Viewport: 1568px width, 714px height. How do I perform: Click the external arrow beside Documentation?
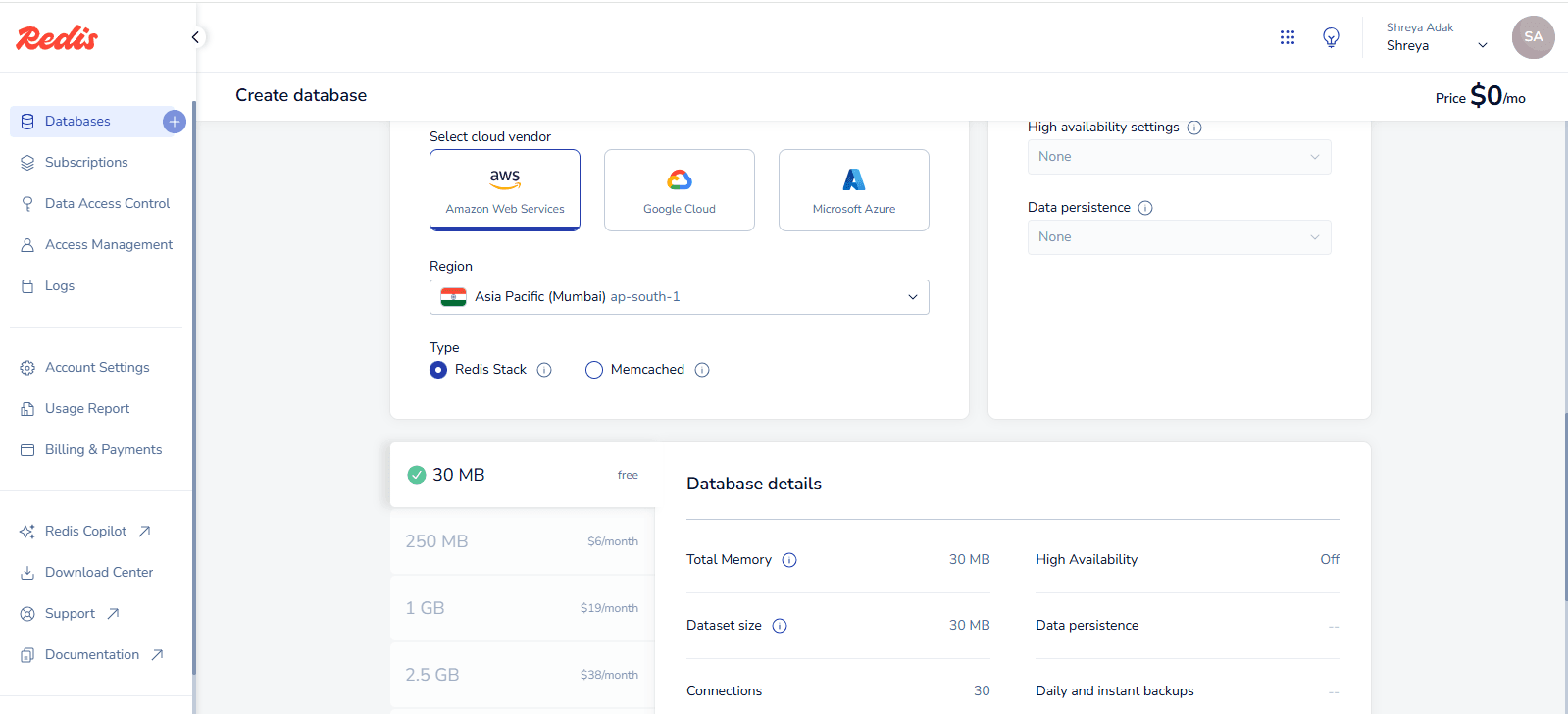pos(157,655)
